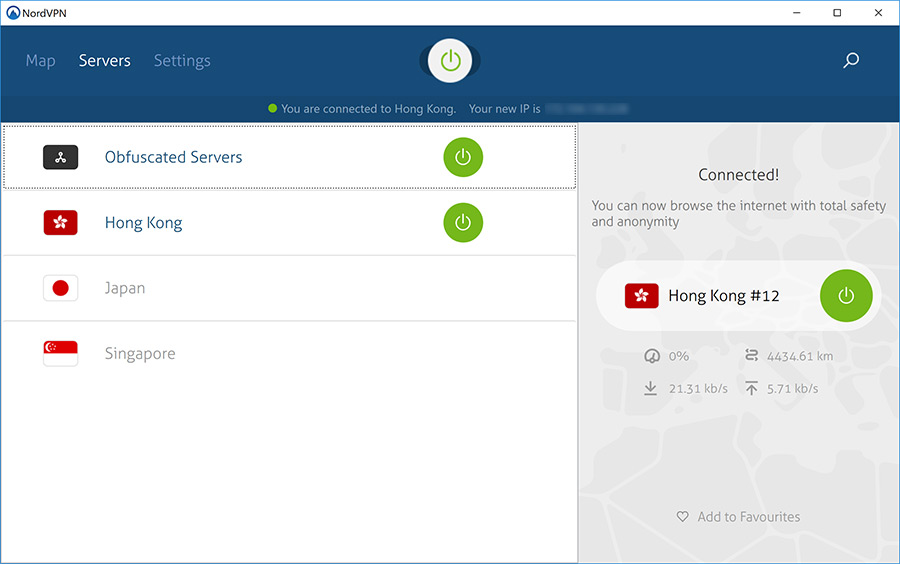Select the Obfuscated Servers label
The height and width of the screenshot is (564, 900).
tap(173, 157)
